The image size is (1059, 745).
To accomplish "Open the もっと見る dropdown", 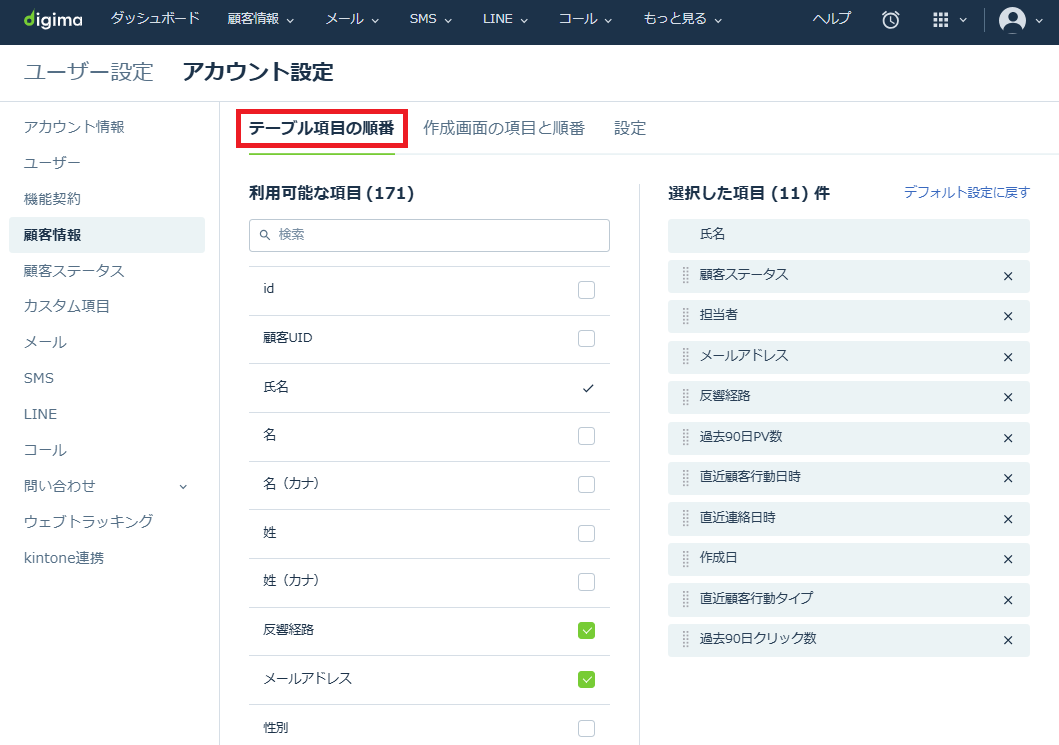I will pos(682,19).
